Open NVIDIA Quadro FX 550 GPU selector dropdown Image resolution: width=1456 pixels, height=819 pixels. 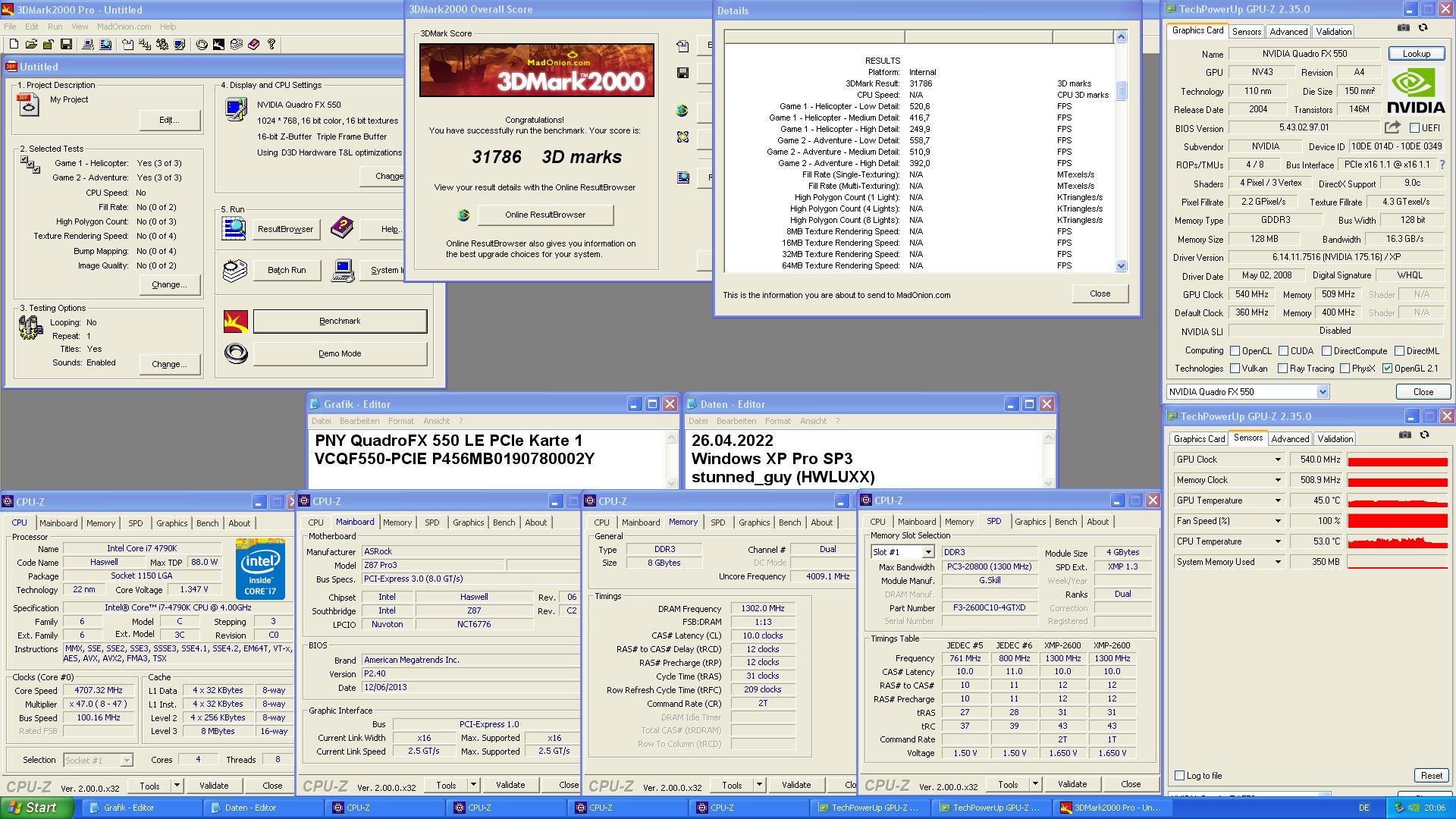click(1323, 392)
